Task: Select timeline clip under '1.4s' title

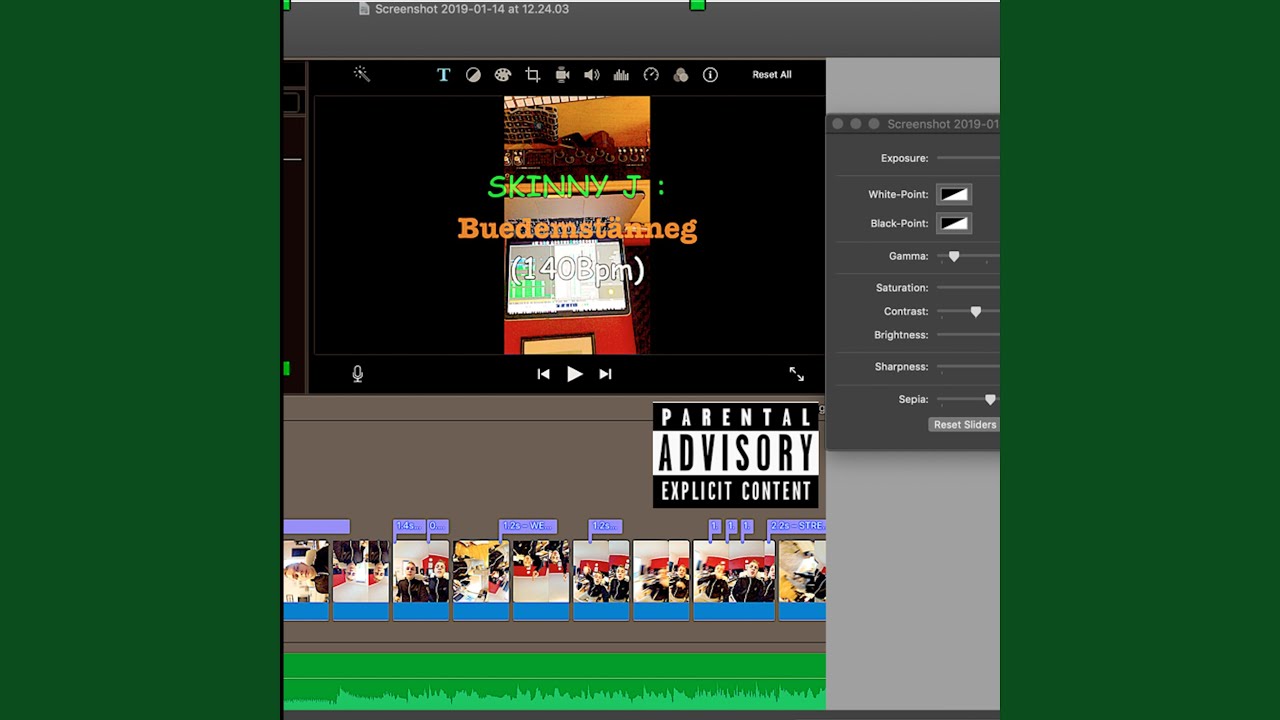Action: 421,580
